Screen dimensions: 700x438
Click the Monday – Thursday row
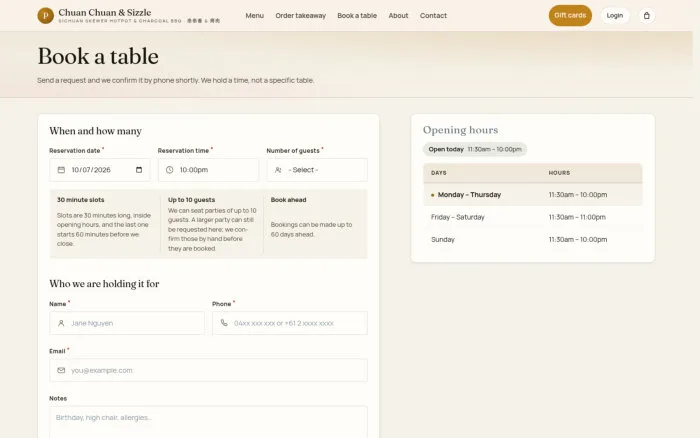click(x=533, y=195)
